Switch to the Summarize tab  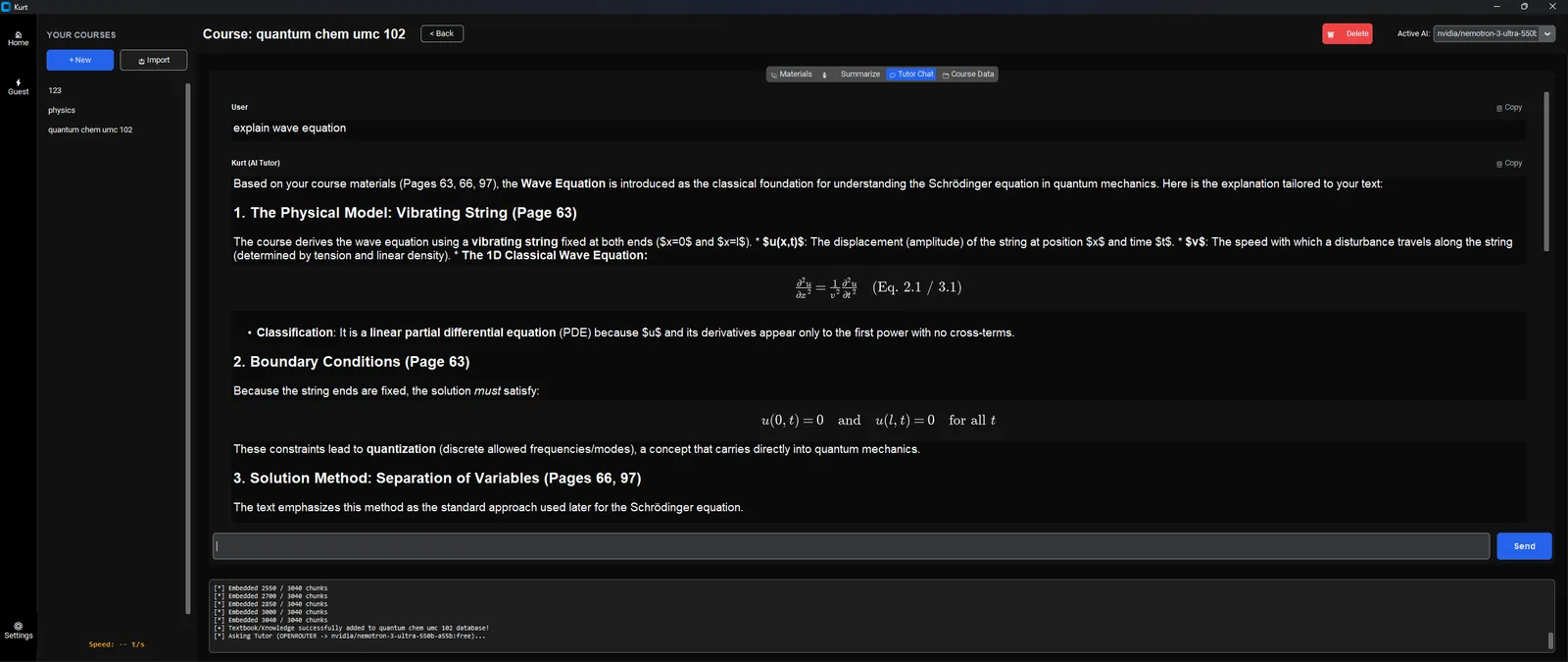tap(859, 75)
